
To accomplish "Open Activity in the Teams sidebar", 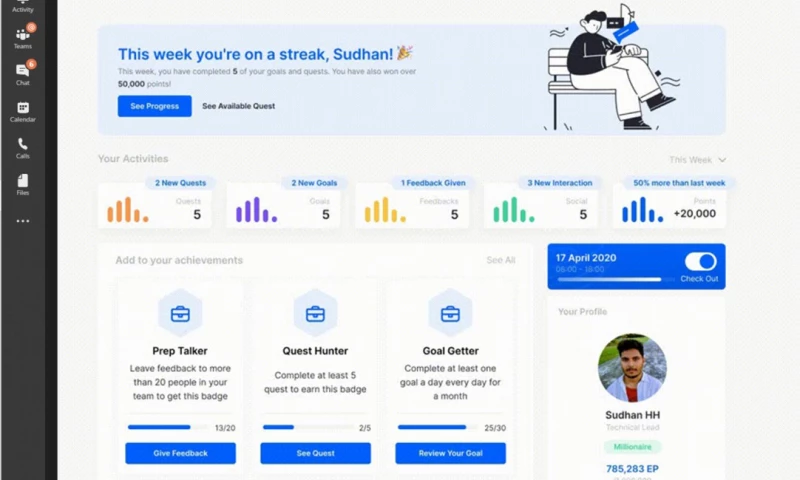I will tap(22, 7).
